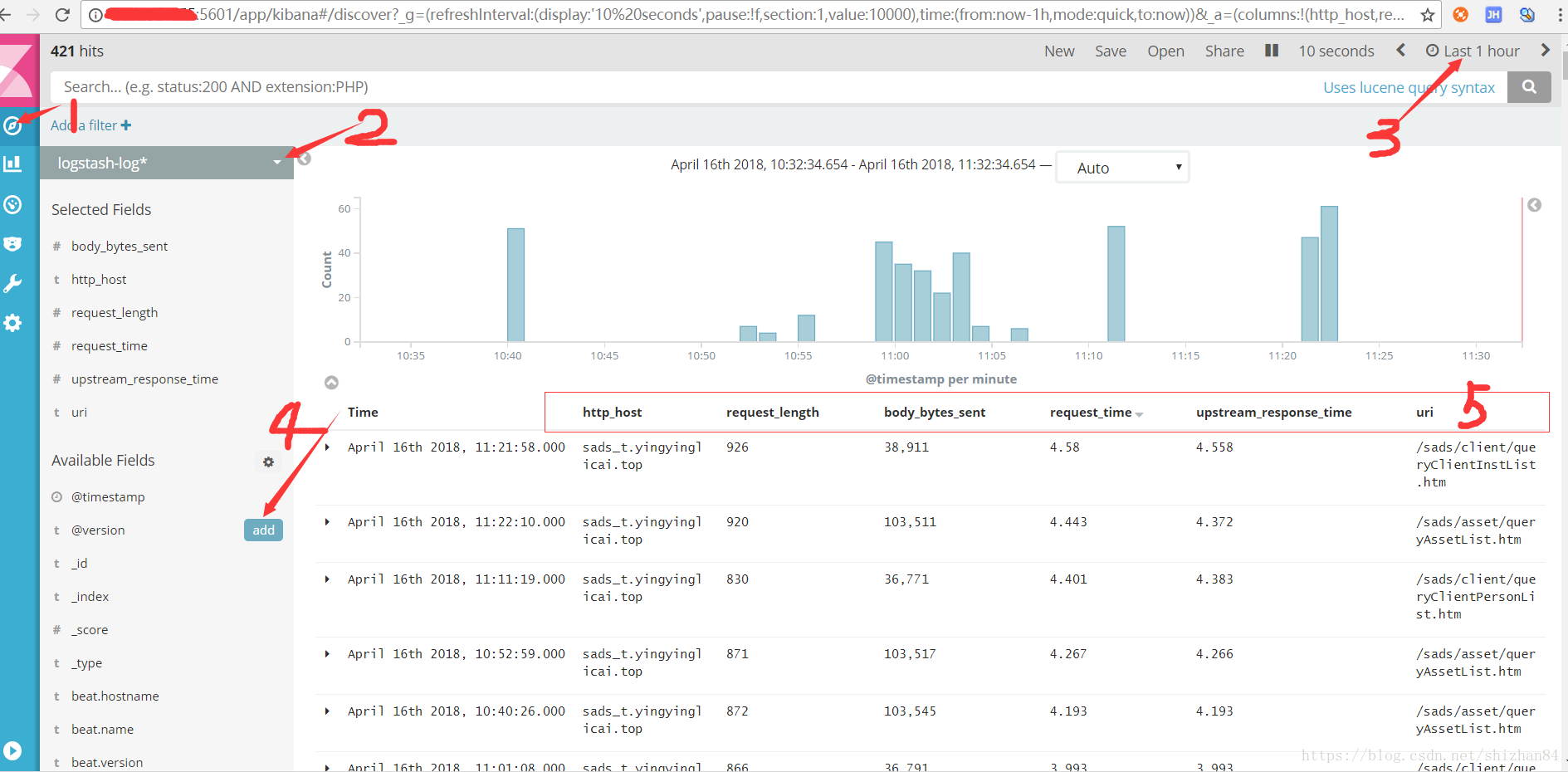Collapse the histogram chart arrow
Image resolution: width=1568 pixels, height=772 pixels.
(331, 383)
